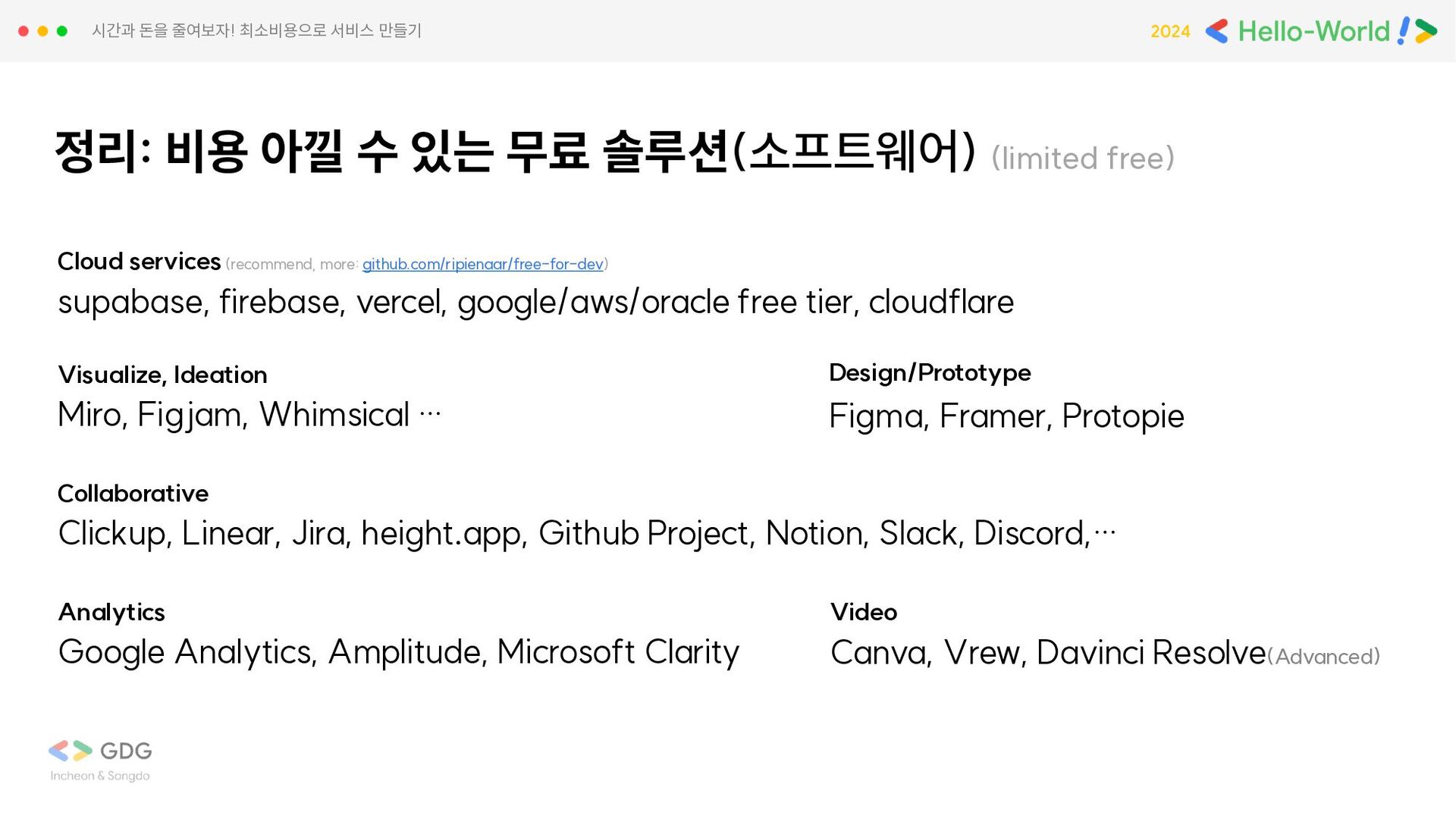The height and width of the screenshot is (819, 1456).
Task: Click the GDG Incheon & Songdo logo
Action: click(100, 761)
